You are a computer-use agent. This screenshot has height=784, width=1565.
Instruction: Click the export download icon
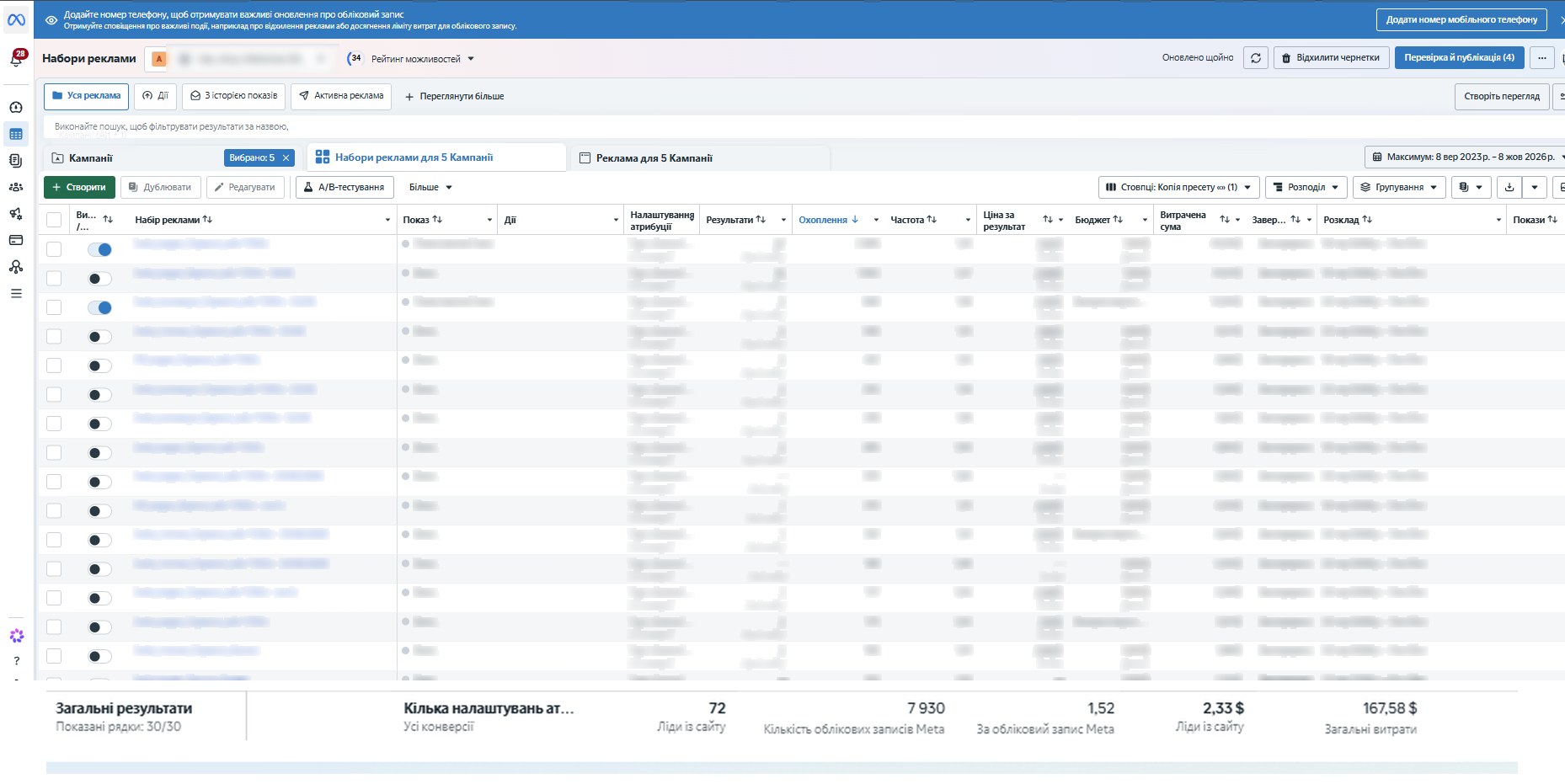[1509, 187]
